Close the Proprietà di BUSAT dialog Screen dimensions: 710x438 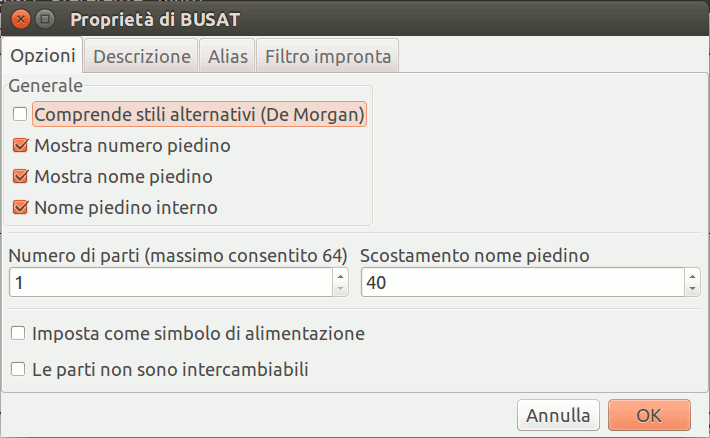point(20,19)
